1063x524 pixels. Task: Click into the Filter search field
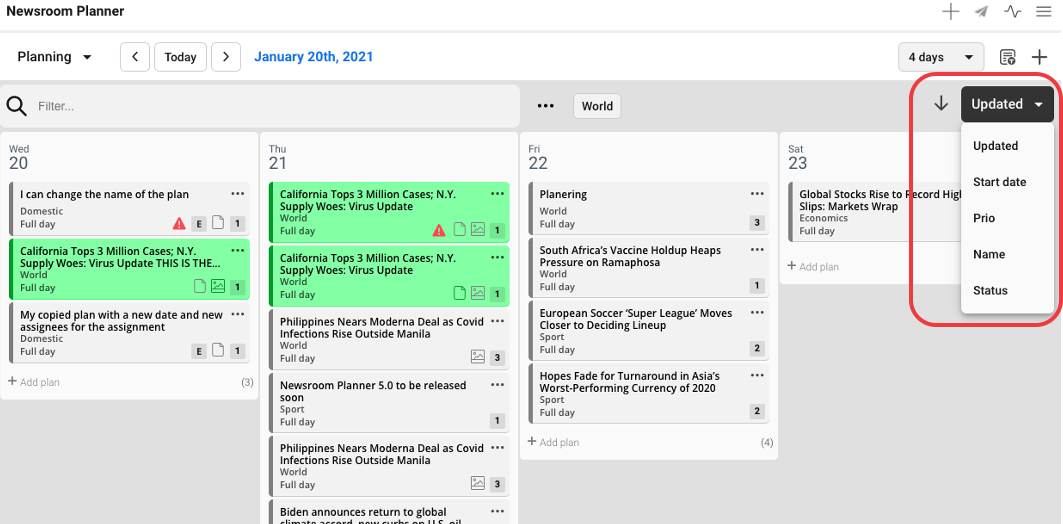pos(270,106)
